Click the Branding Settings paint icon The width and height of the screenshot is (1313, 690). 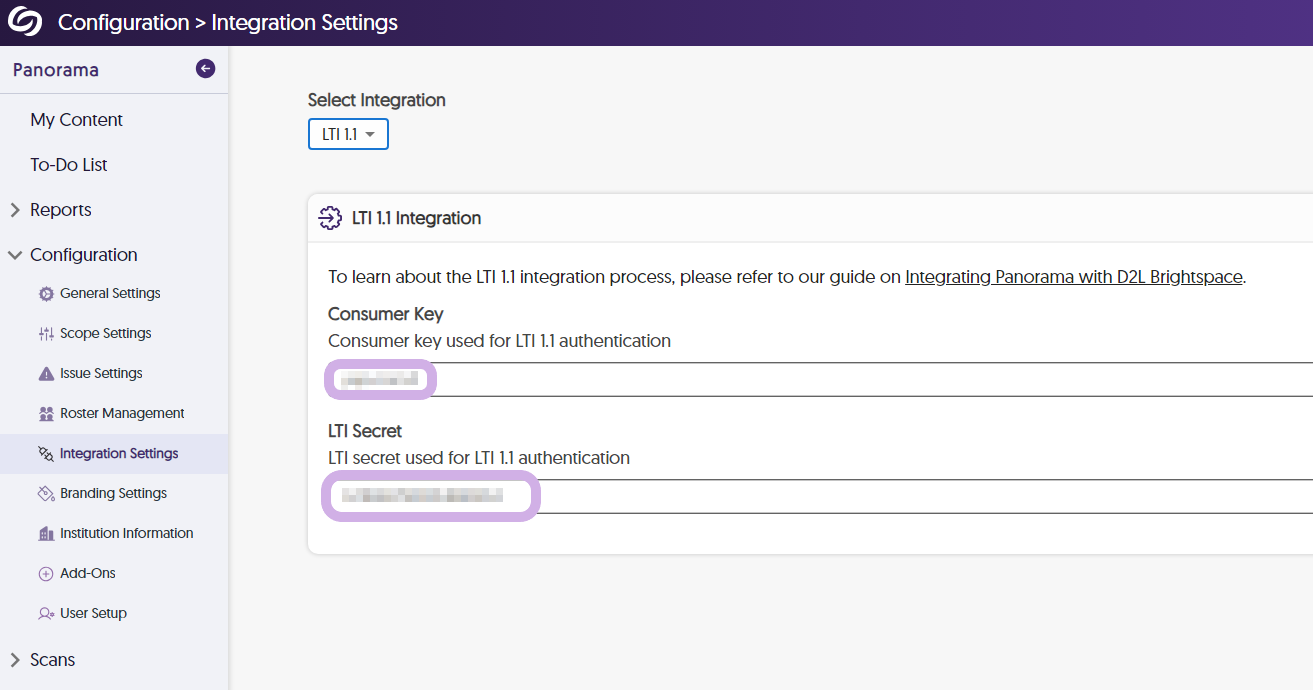(x=46, y=494)
